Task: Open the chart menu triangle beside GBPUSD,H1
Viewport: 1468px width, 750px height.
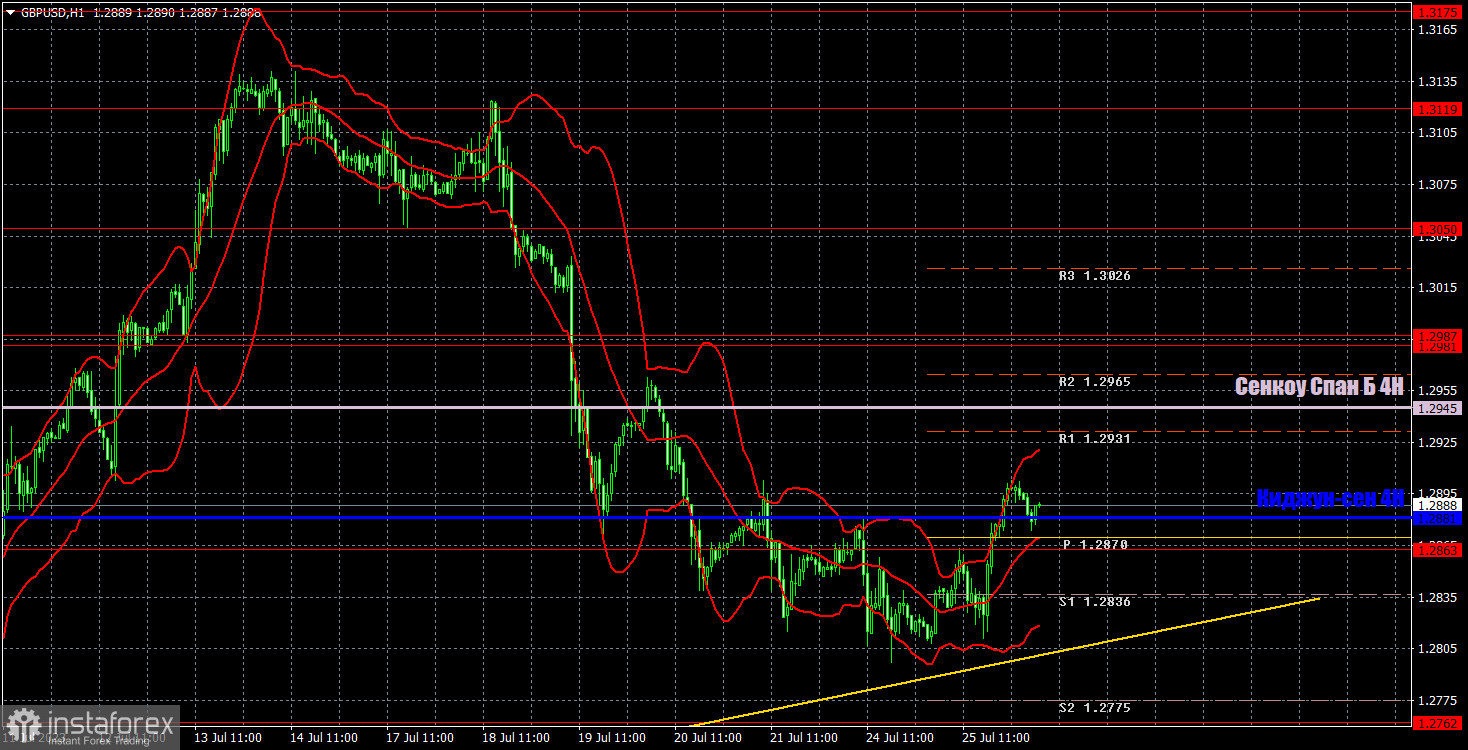Action: (11, 13)
